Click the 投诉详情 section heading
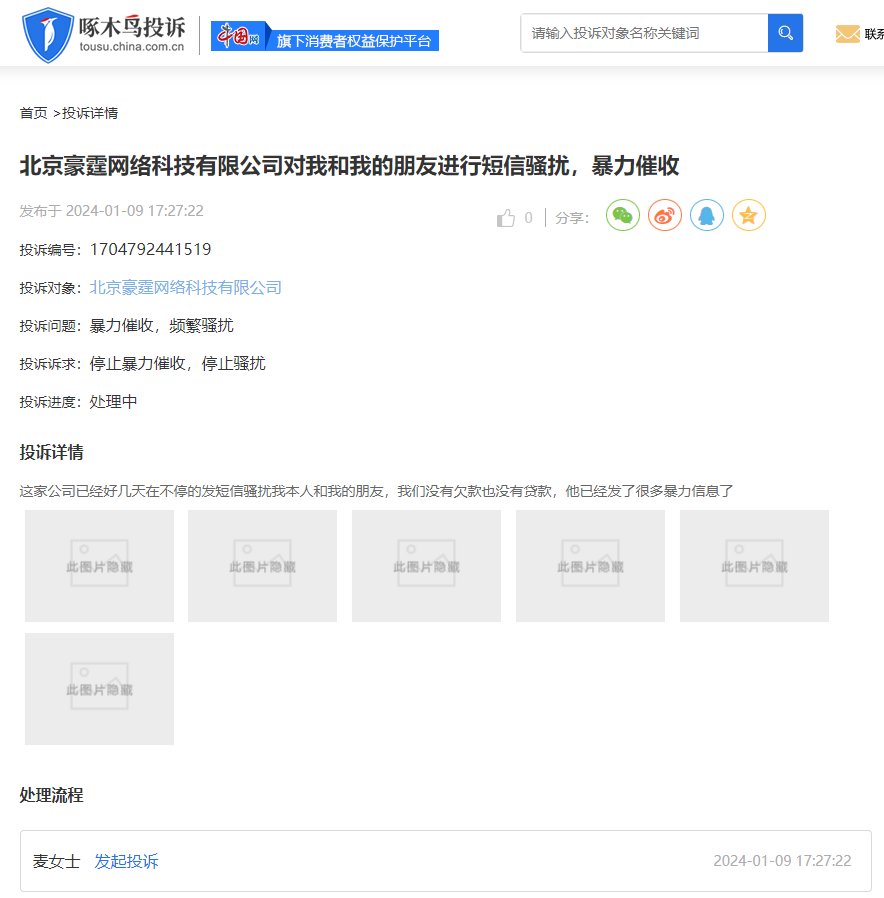This screenshot has width=884, height=898. tap(52, 452)
